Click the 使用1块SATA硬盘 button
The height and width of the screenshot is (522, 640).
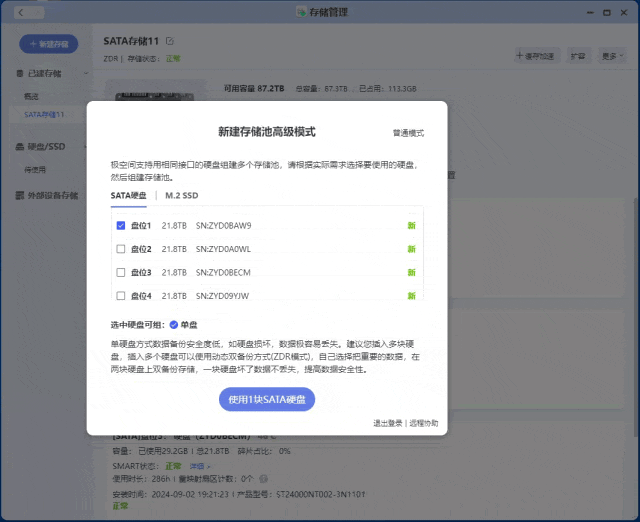[x=267, y=400]
